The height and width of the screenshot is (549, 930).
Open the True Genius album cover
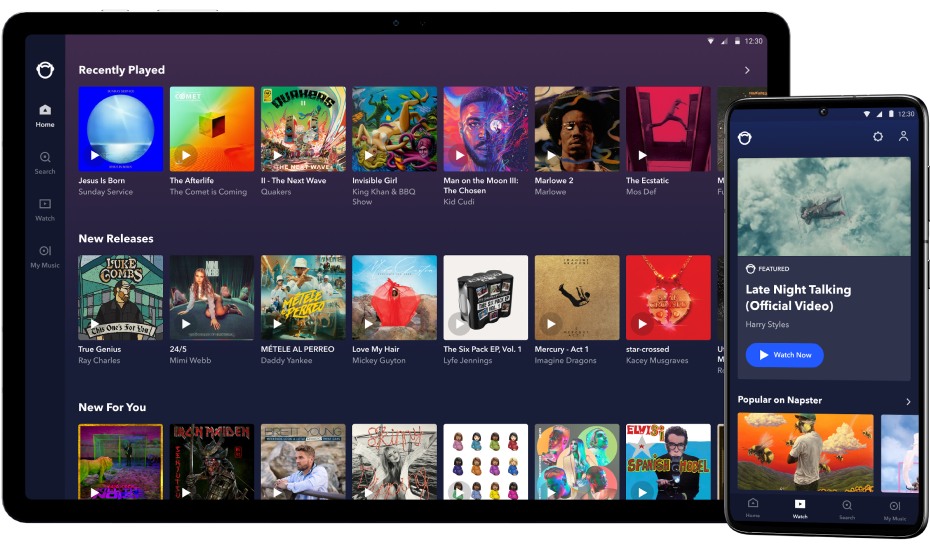(x=120, y=298)
